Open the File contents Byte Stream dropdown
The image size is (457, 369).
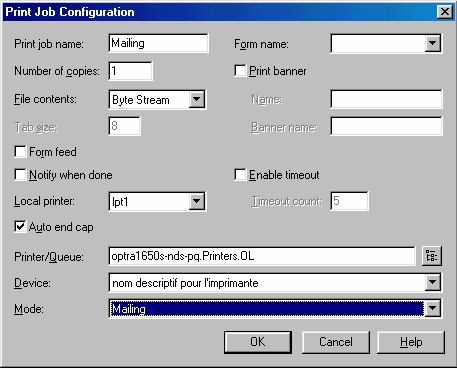197,99
